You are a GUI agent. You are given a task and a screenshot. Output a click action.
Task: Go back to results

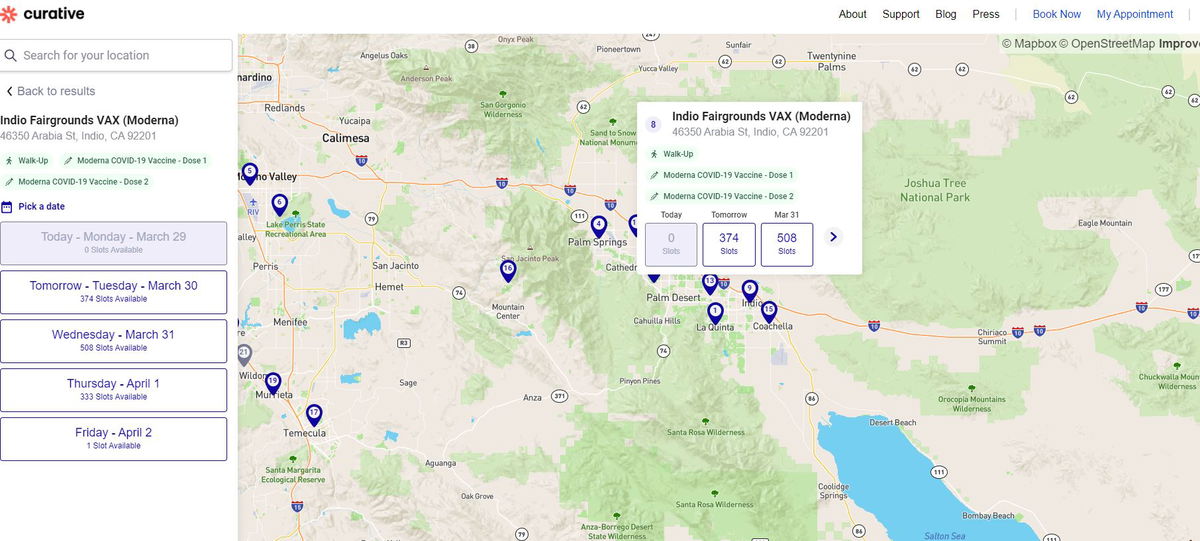point(50,91)
